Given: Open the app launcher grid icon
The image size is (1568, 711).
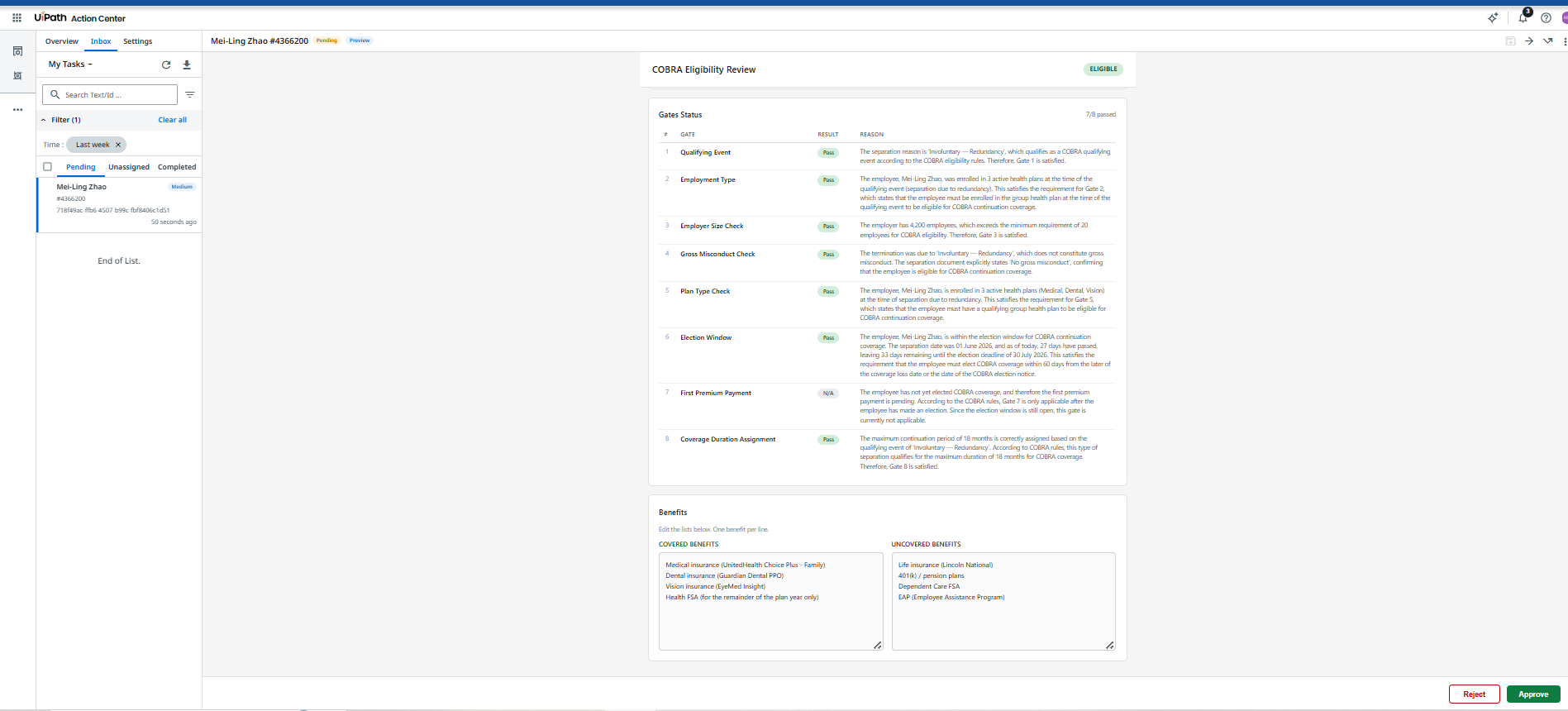Looking at the screenshot, I should tap(17, 17).
